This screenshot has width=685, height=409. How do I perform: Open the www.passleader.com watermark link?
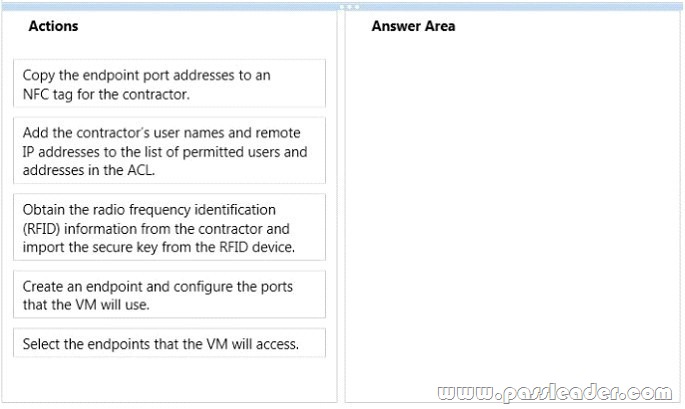[555, 392]
